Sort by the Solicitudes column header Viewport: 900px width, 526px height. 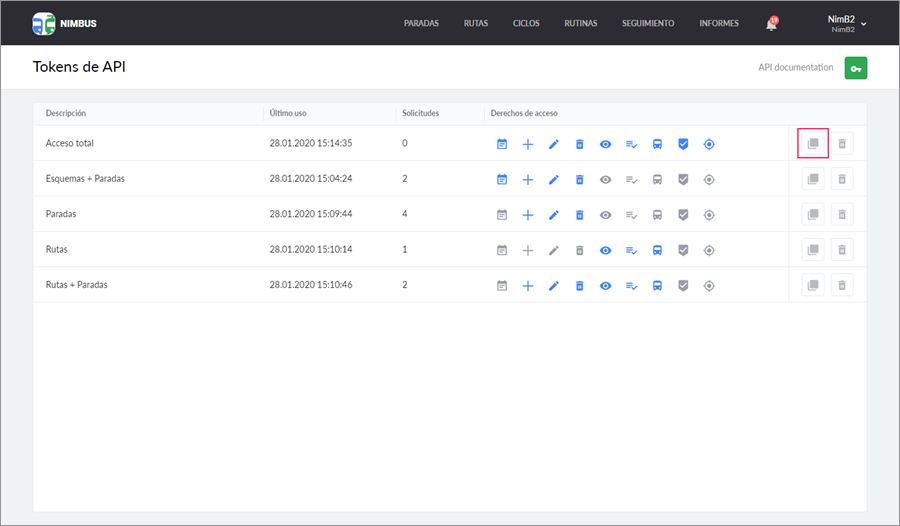tap(420, 113)
